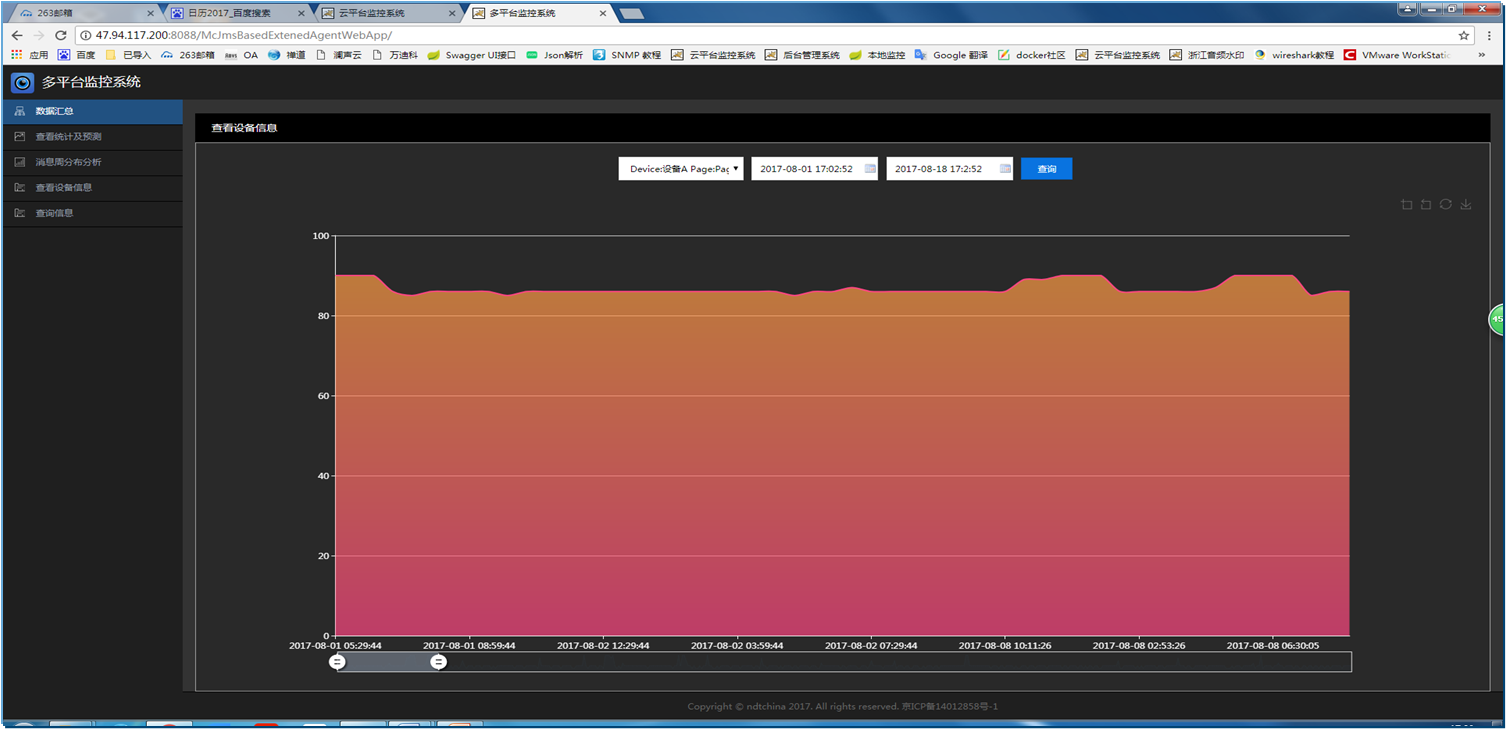Click the blue 查询 button
The image size is (1506, 729).
pyautogui.click(x=1046, y=169)
